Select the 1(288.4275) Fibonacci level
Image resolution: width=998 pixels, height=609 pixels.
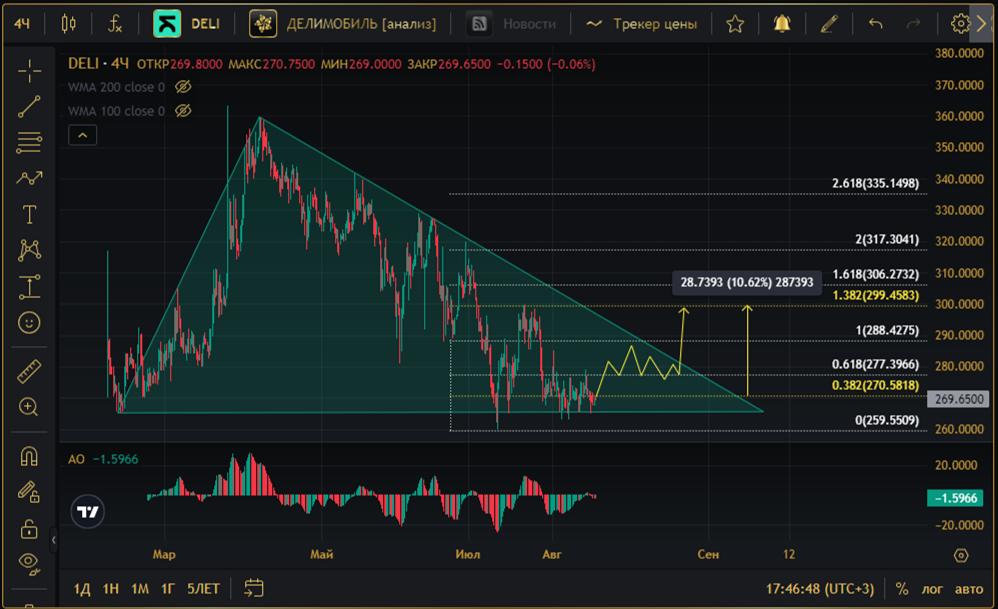click(887, 330)
